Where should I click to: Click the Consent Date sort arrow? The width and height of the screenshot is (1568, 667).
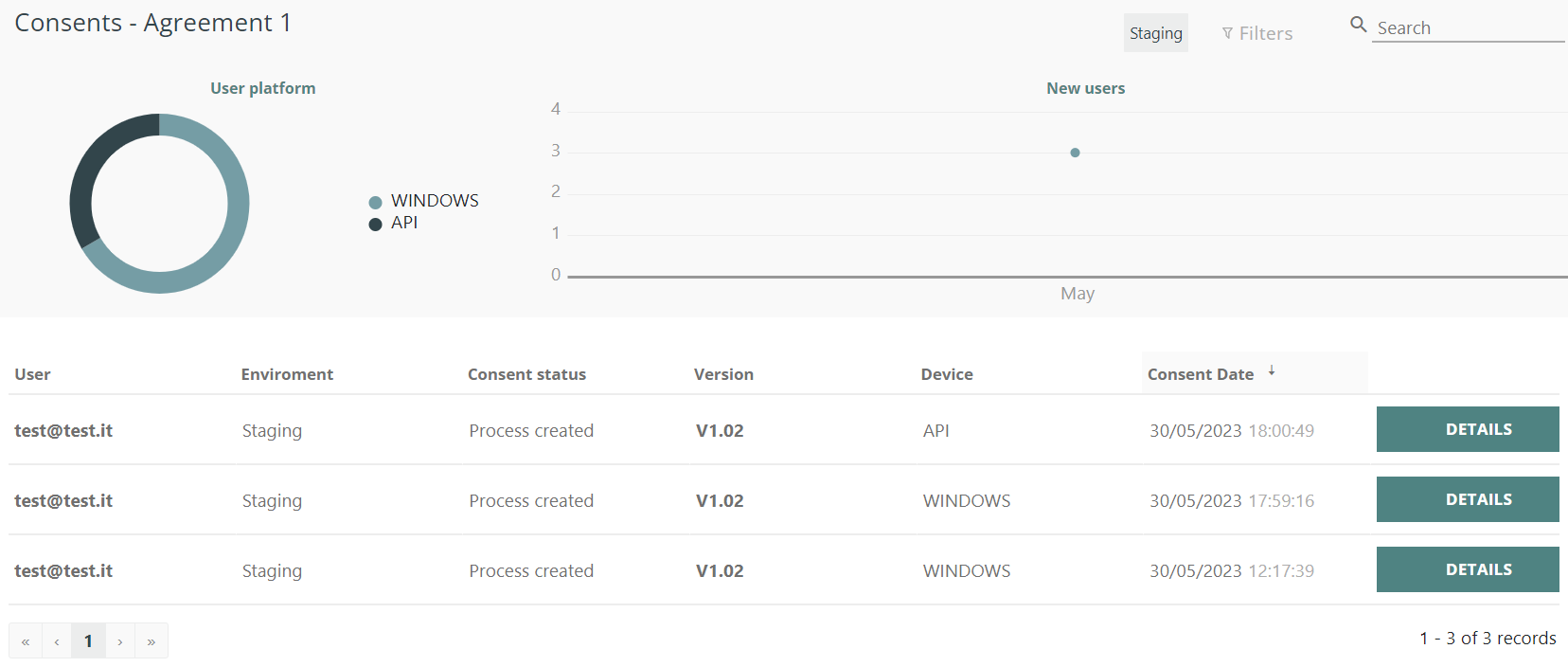[1272, 371]
